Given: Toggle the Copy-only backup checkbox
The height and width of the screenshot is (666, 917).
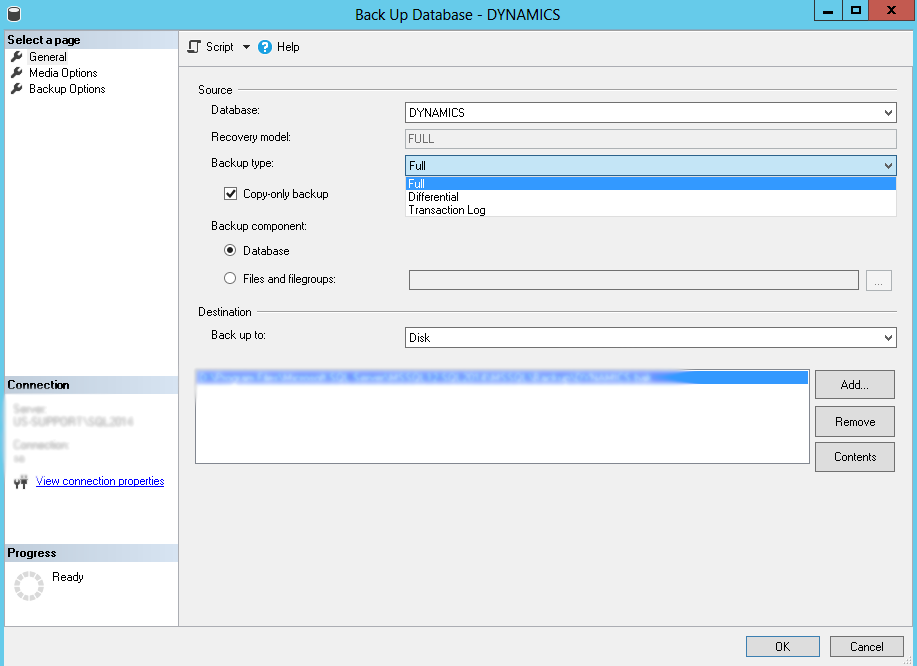Looking at the screenshot, I should 230,194.
